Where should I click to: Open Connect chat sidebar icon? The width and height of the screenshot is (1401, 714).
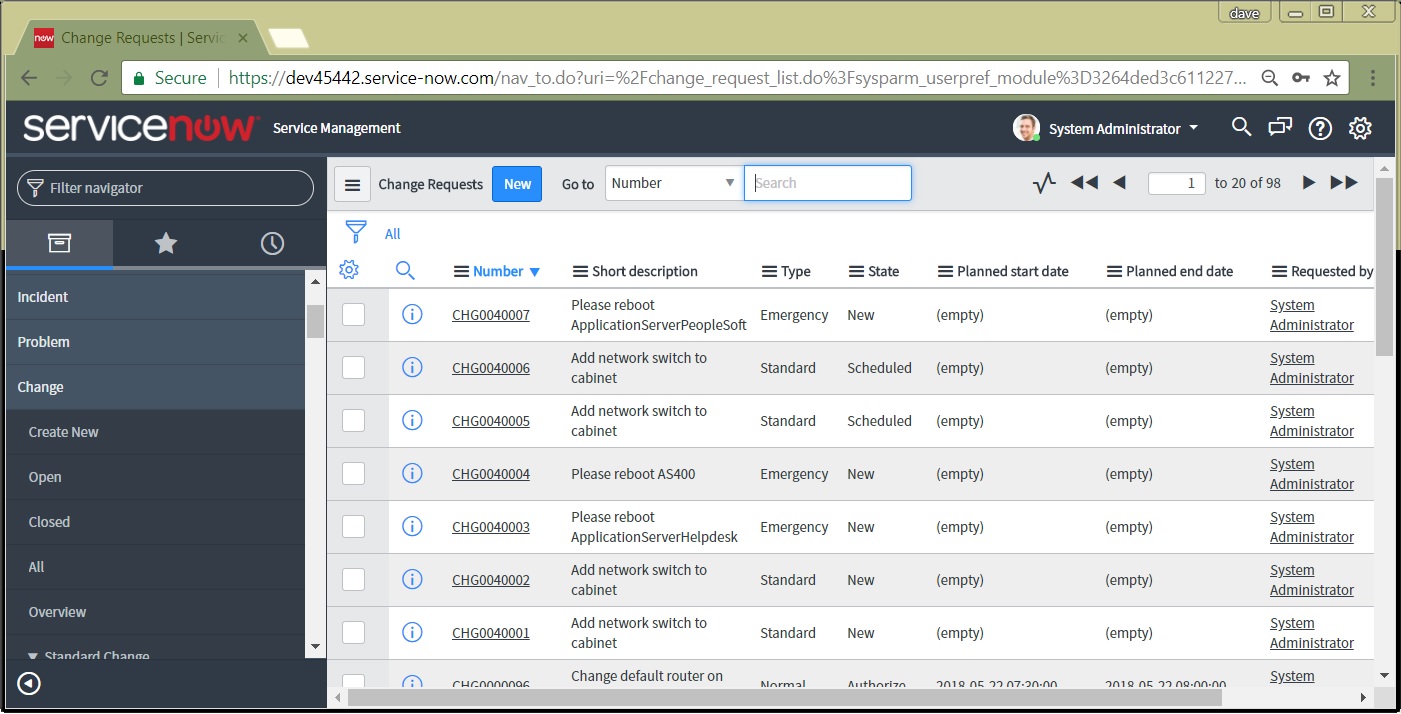pyautogui.click(x=1280, y=127)
